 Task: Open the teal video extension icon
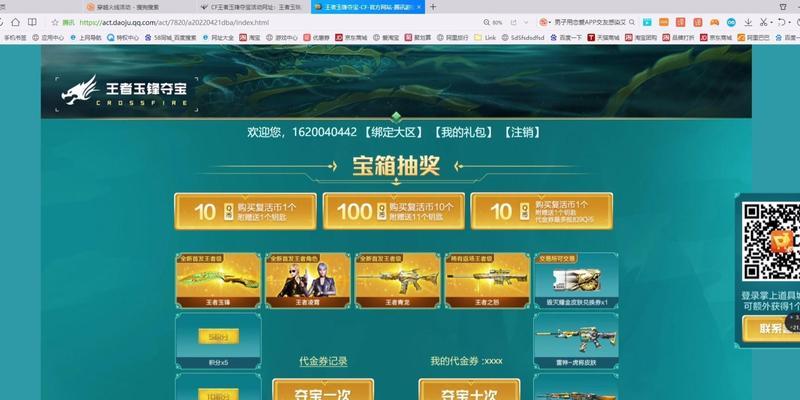tap(647, 22)
